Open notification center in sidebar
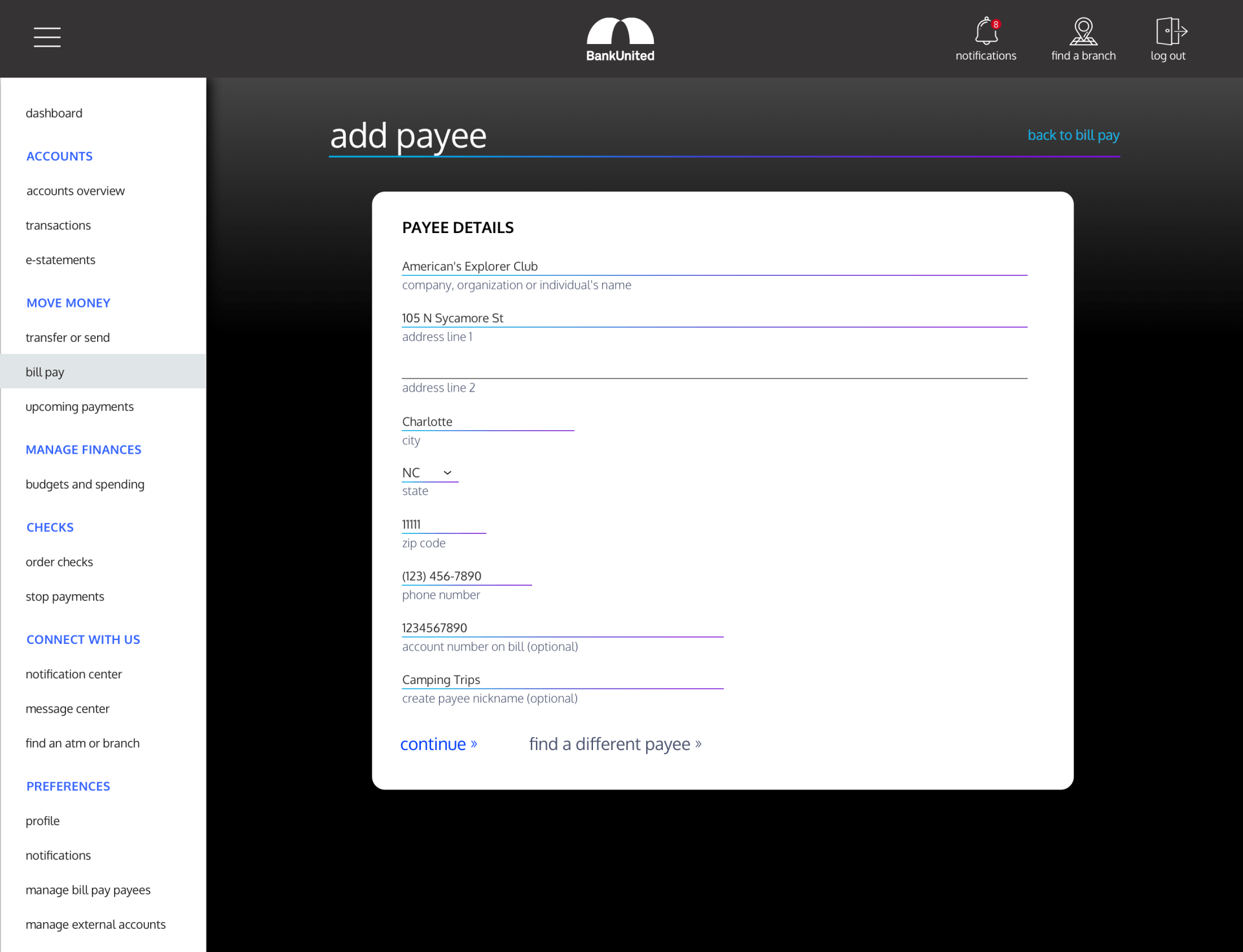This screenshot has width=1243, height=952. click(x=74, y=674)
